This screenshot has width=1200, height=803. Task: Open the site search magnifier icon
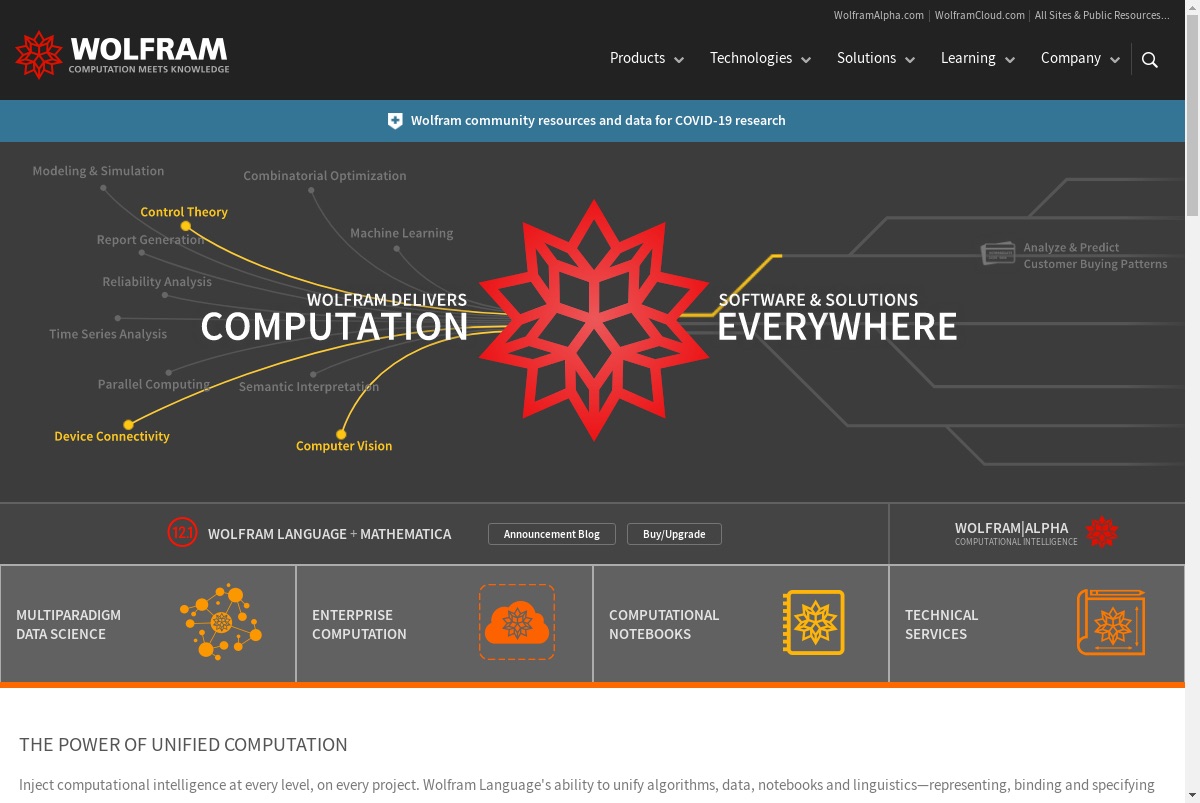pos(1150,59)
